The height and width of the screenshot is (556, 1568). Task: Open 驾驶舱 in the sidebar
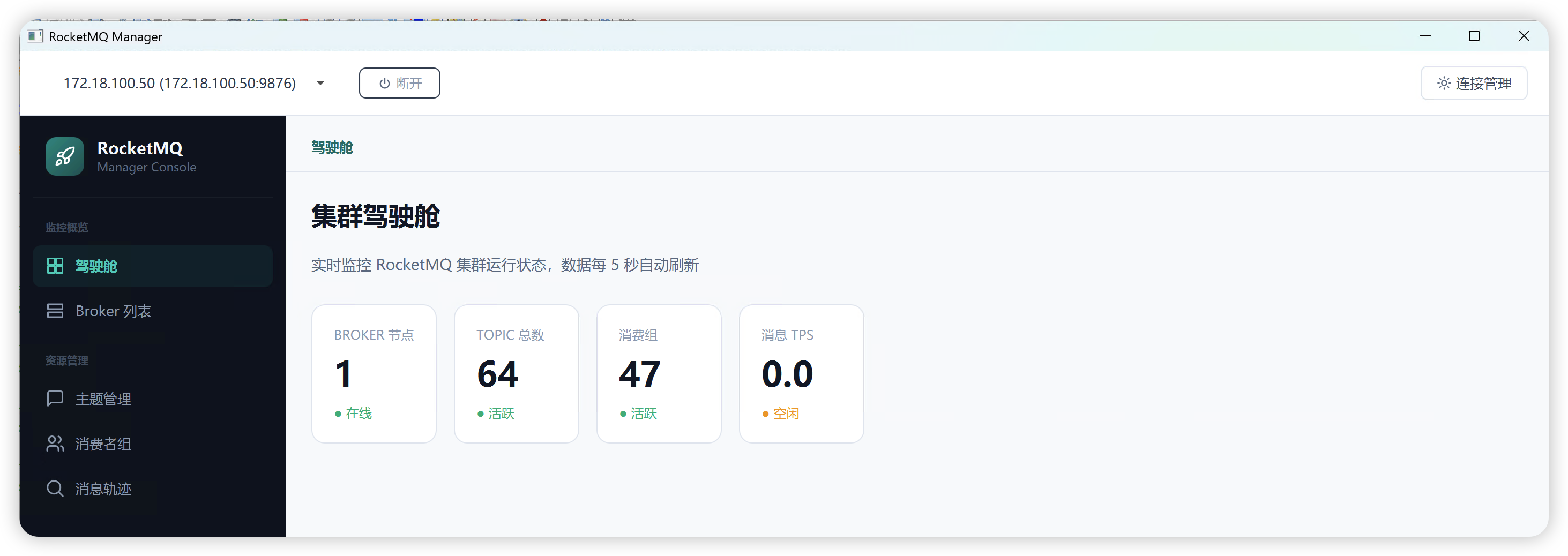(x=153, y=266)
